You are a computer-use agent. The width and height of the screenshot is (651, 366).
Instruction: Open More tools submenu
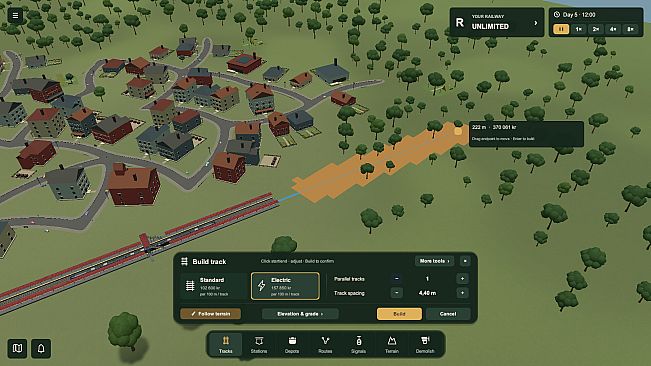434,261
